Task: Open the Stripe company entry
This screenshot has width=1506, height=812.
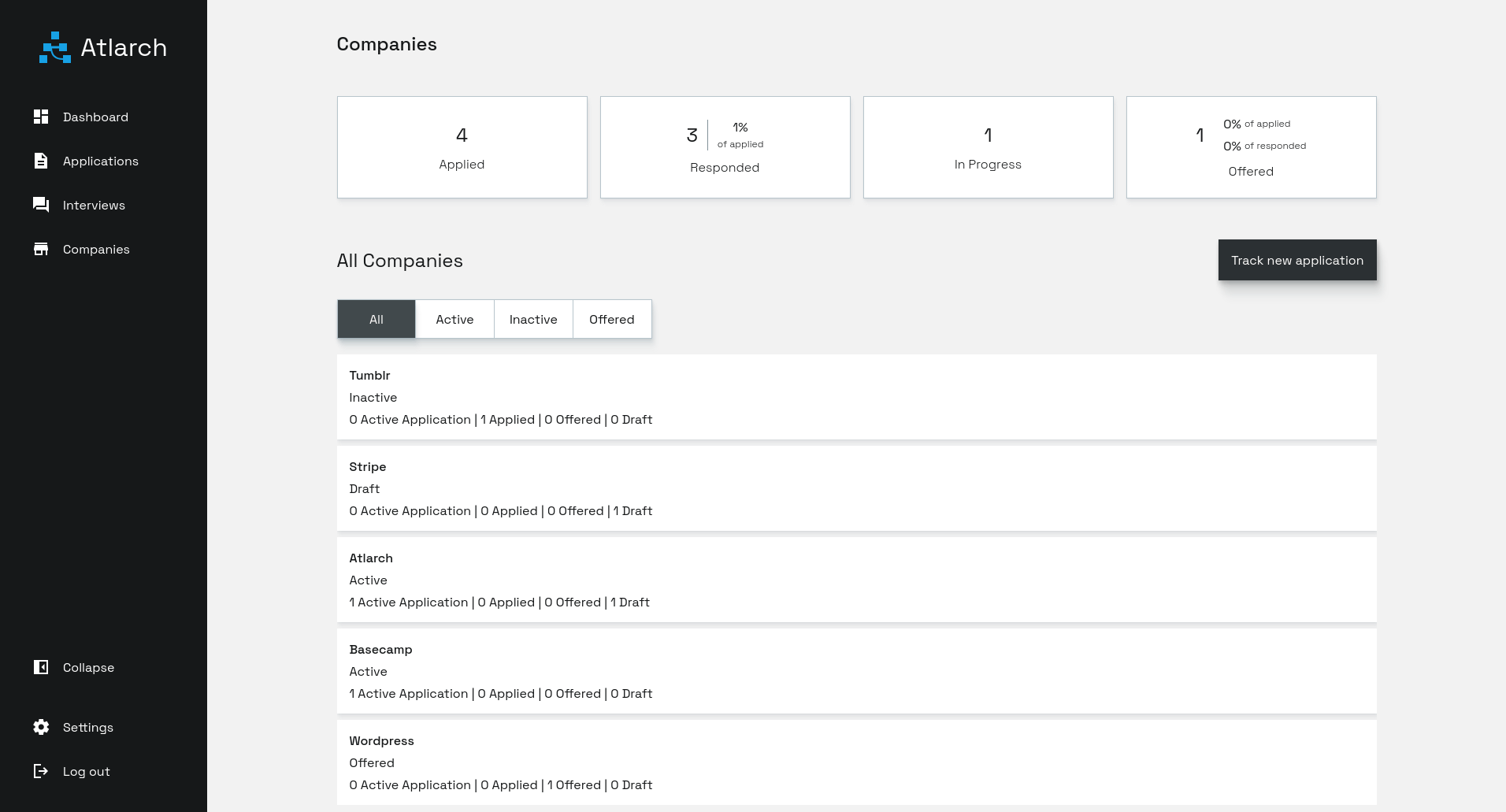Action: (856, 488)
